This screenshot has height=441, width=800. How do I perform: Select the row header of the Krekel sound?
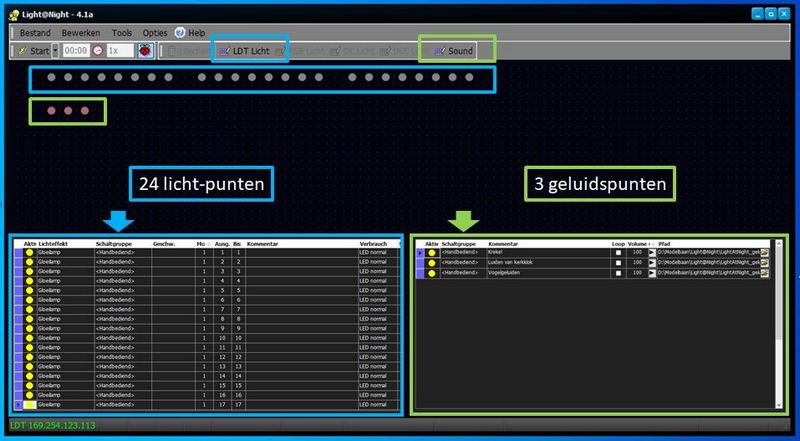click(420, 253)
